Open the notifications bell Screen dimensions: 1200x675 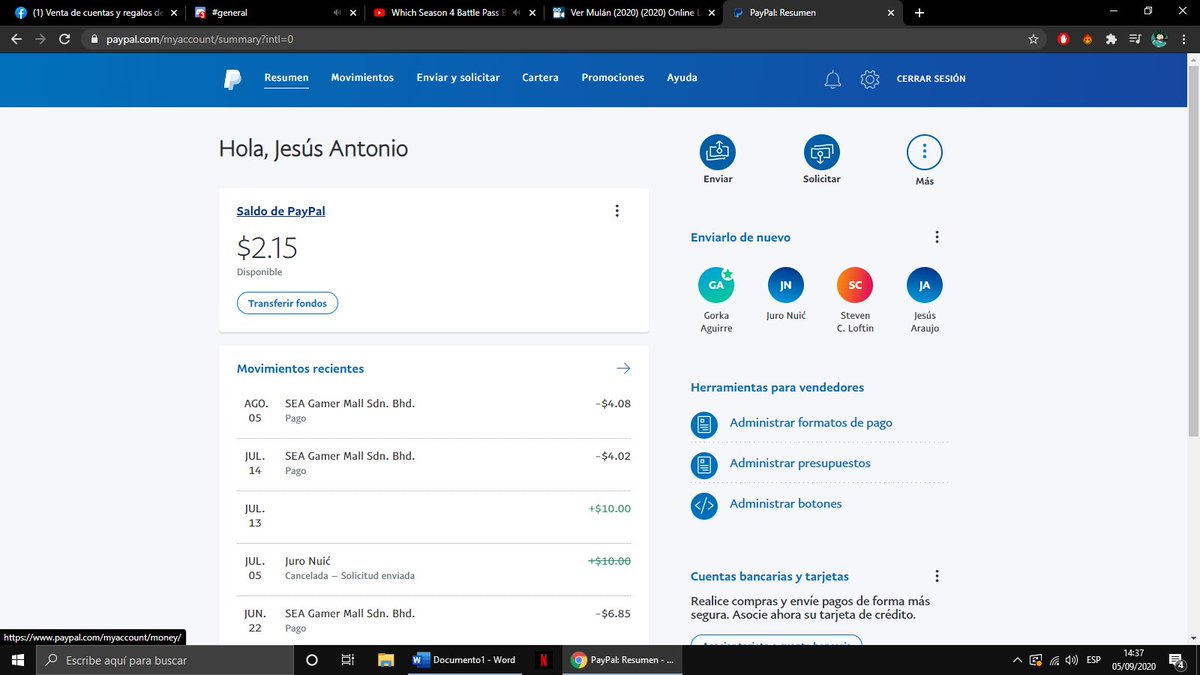click(x=832, y=79)
